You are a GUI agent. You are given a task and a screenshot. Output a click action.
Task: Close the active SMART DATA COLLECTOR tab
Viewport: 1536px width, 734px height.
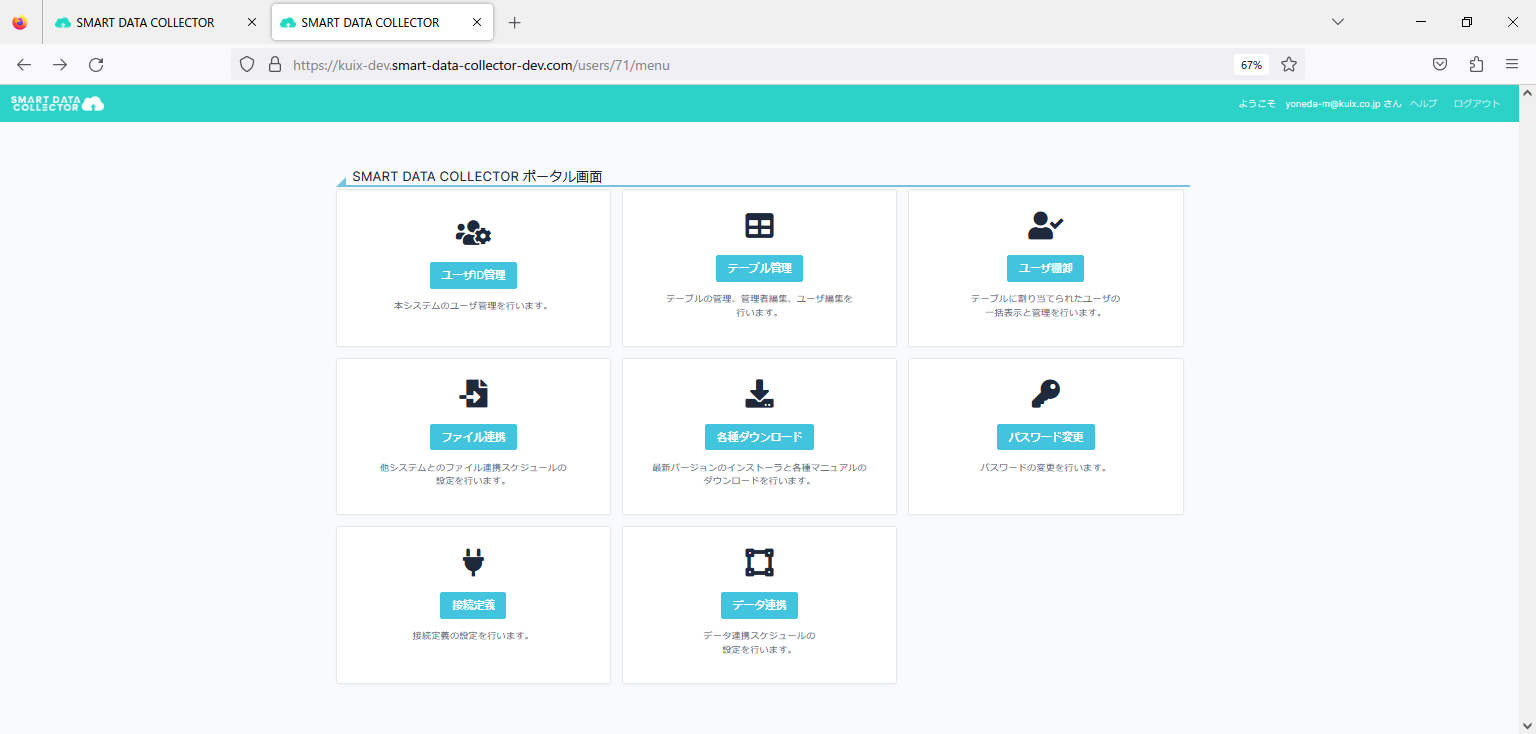point(477,22)
